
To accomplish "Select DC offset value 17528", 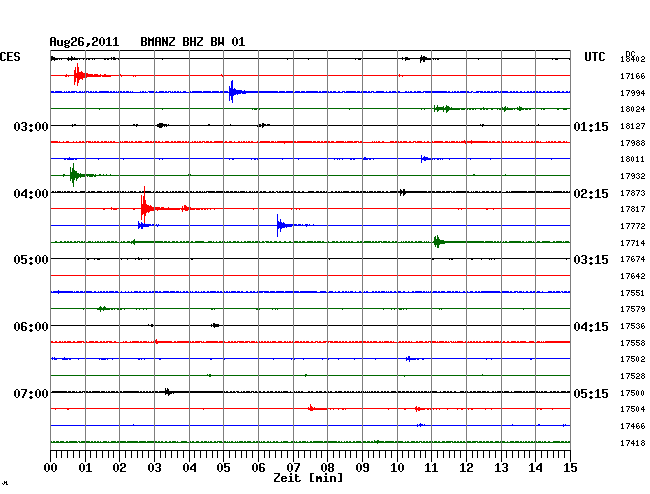I will click(x=633, y=376).
